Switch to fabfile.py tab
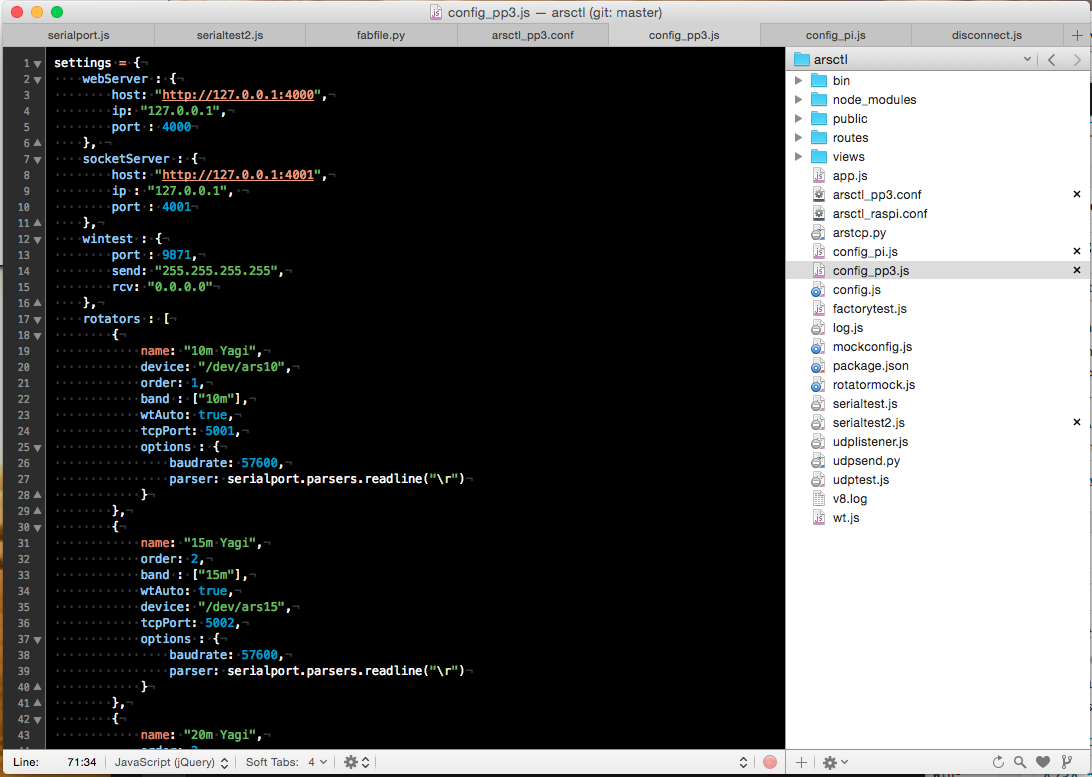 (381, 35)
